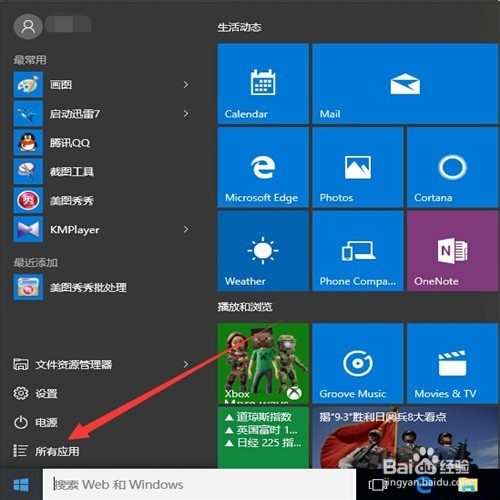
Task: Open the green finance stock index tile
Action: point(263,437)
